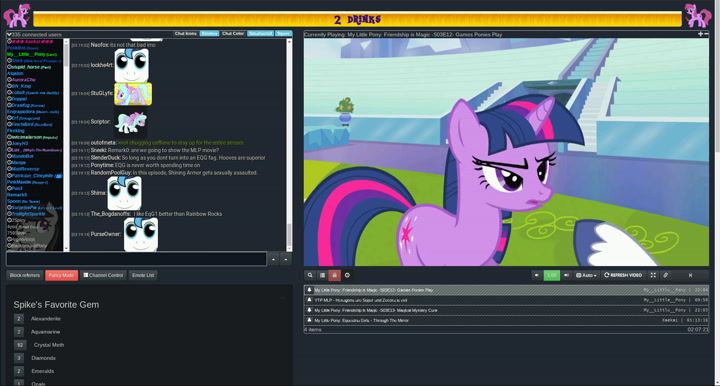Click the second arrow button right of chat input
The width and height of the screenshot is (720, 386).
(x=286, y=259)
